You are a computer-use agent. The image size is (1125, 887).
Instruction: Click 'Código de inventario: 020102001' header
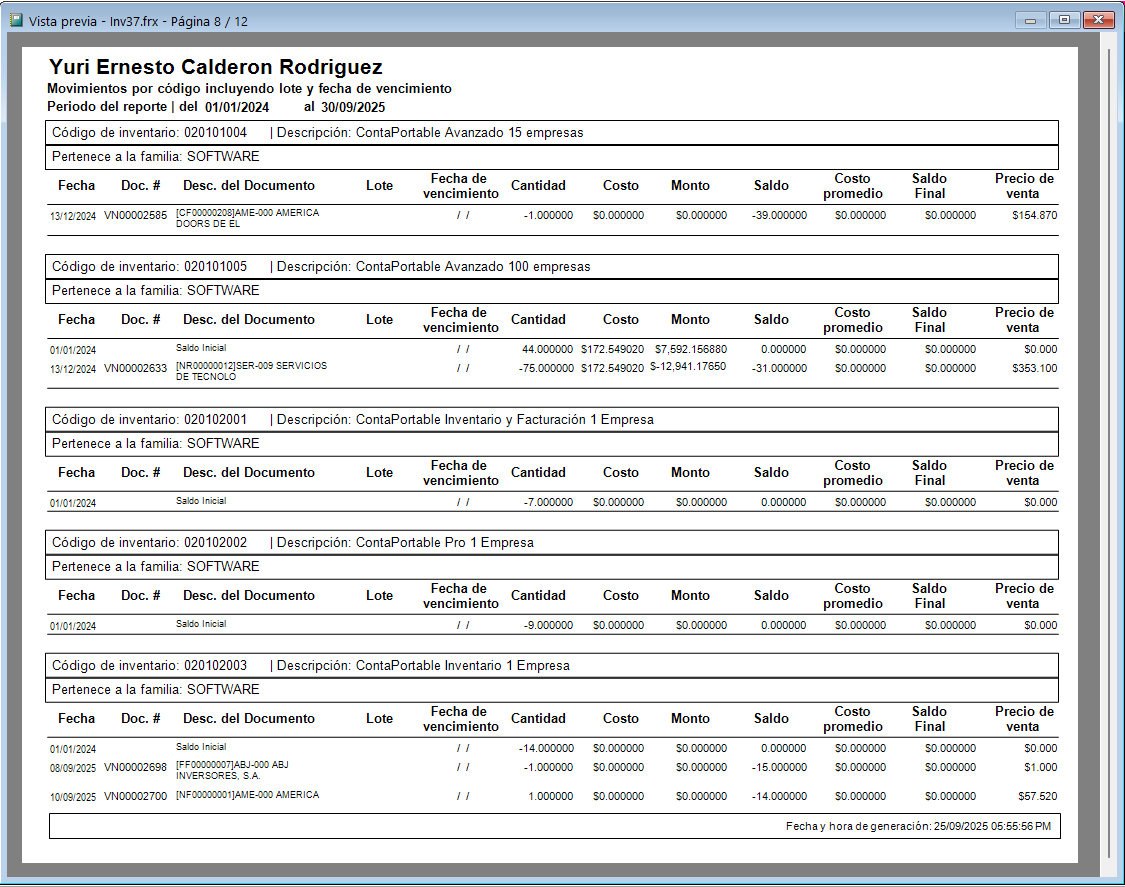tap(149, 420)
